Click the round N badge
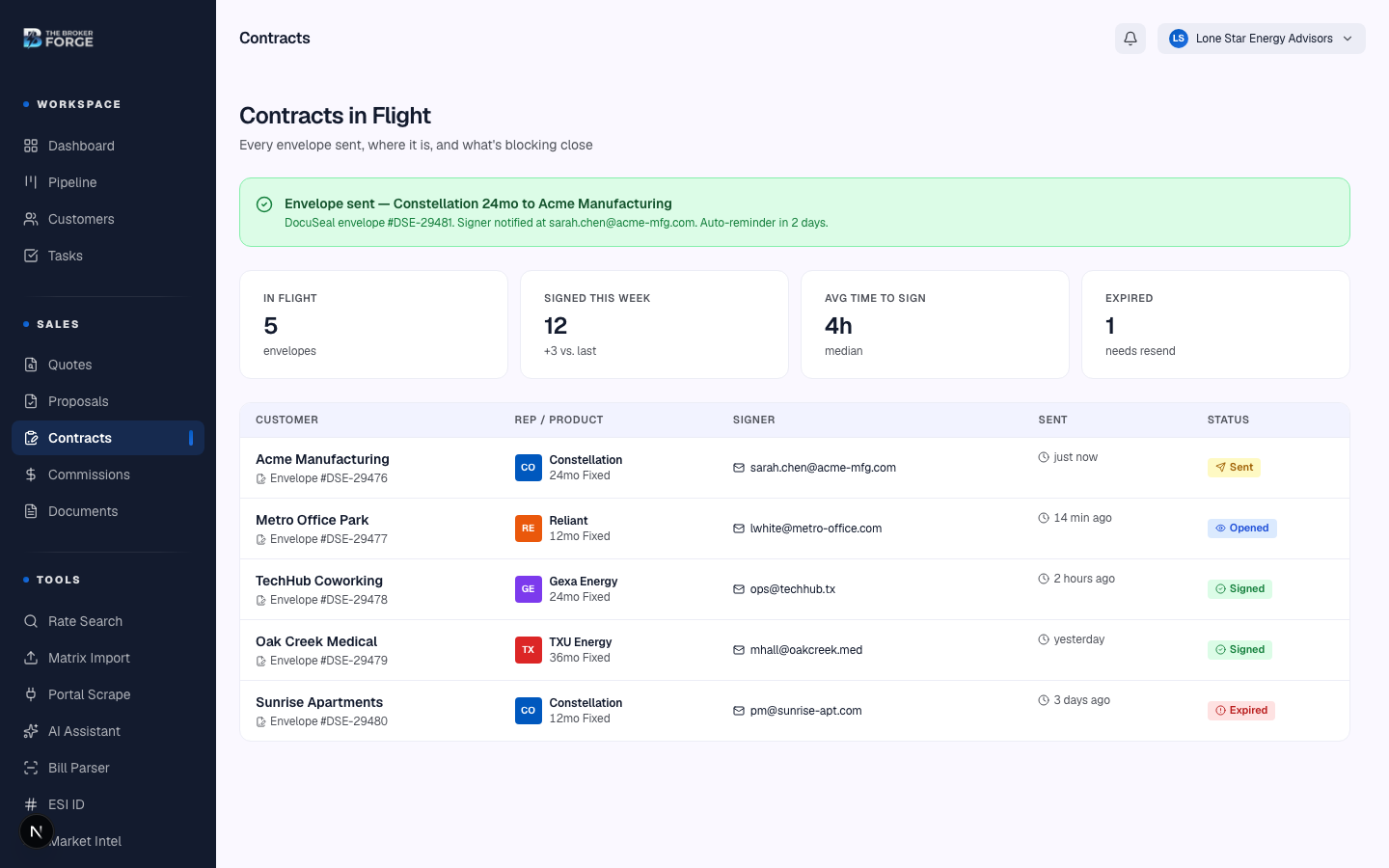The image size is (1389, 868). tap(37, 831)
